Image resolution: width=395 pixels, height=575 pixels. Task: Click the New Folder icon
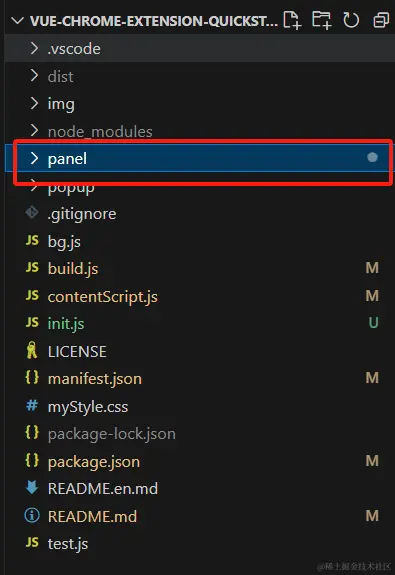tap(321, 20)
